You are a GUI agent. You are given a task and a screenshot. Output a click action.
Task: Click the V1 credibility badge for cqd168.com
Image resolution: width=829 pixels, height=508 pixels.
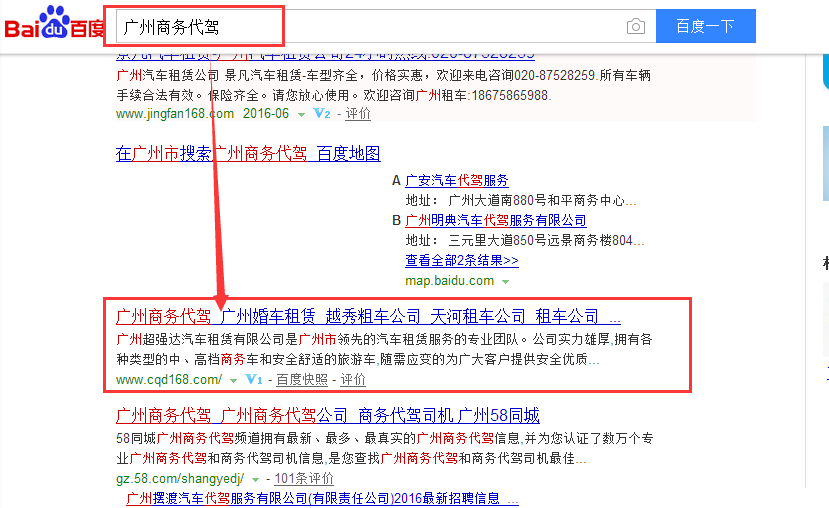(x=254, y=380)
